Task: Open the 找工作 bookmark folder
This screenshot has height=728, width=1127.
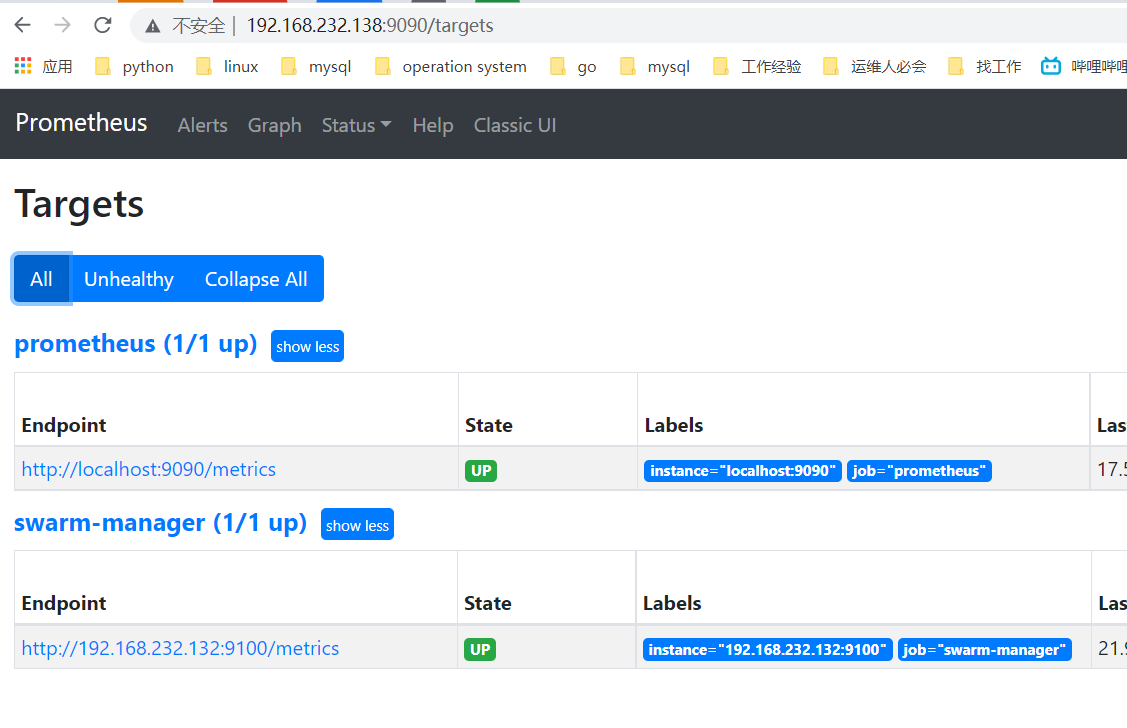Action: point(985,67)
